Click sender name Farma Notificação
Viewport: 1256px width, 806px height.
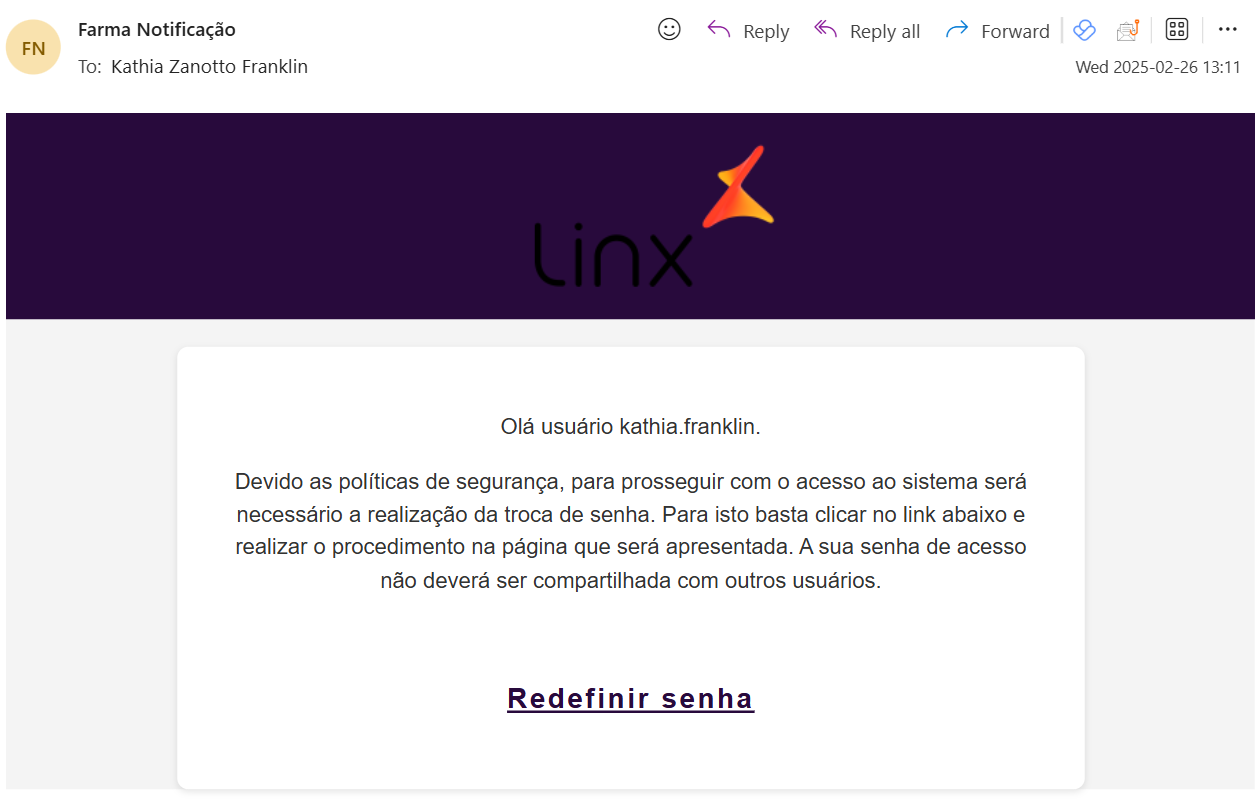157,30
